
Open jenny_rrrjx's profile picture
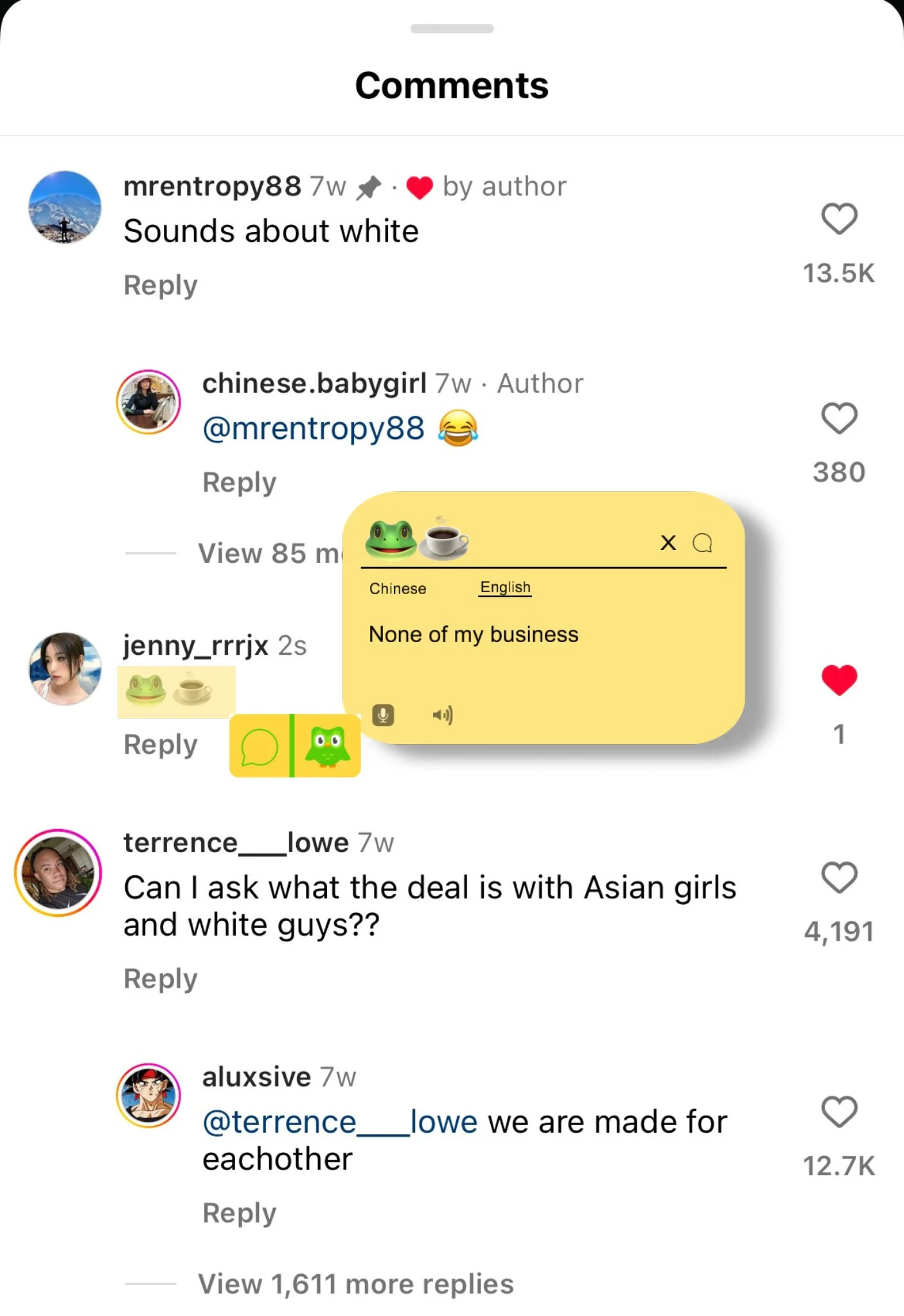pos(65,668)
